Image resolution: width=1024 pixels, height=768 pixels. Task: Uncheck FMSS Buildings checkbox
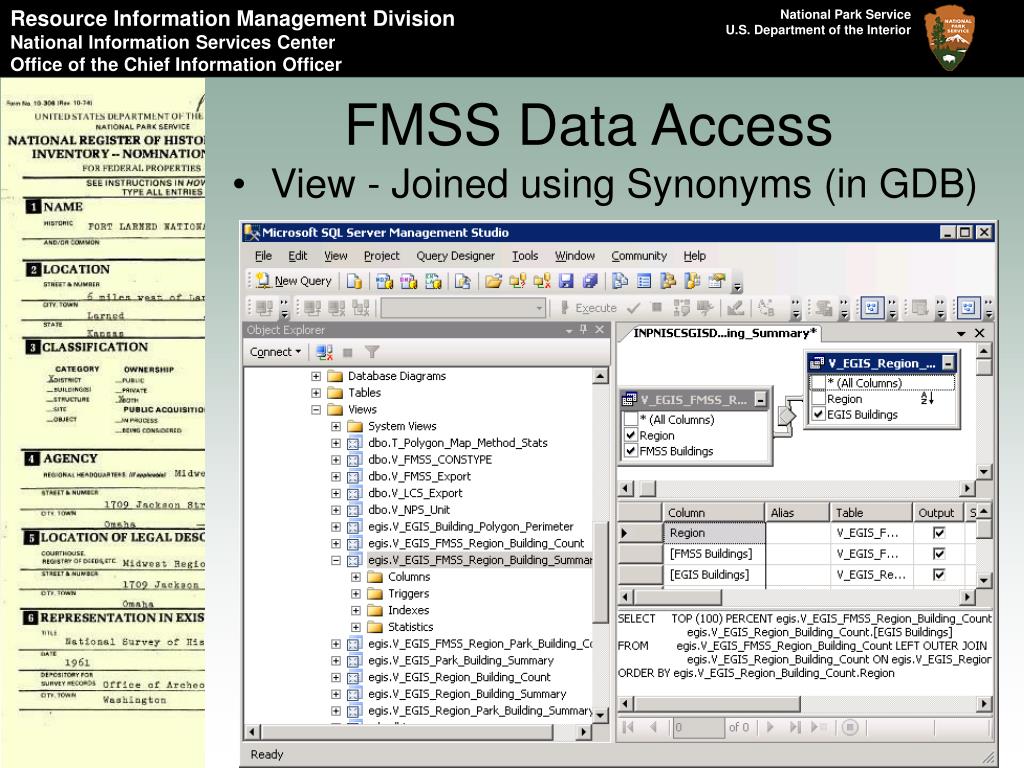click(631, 451)
